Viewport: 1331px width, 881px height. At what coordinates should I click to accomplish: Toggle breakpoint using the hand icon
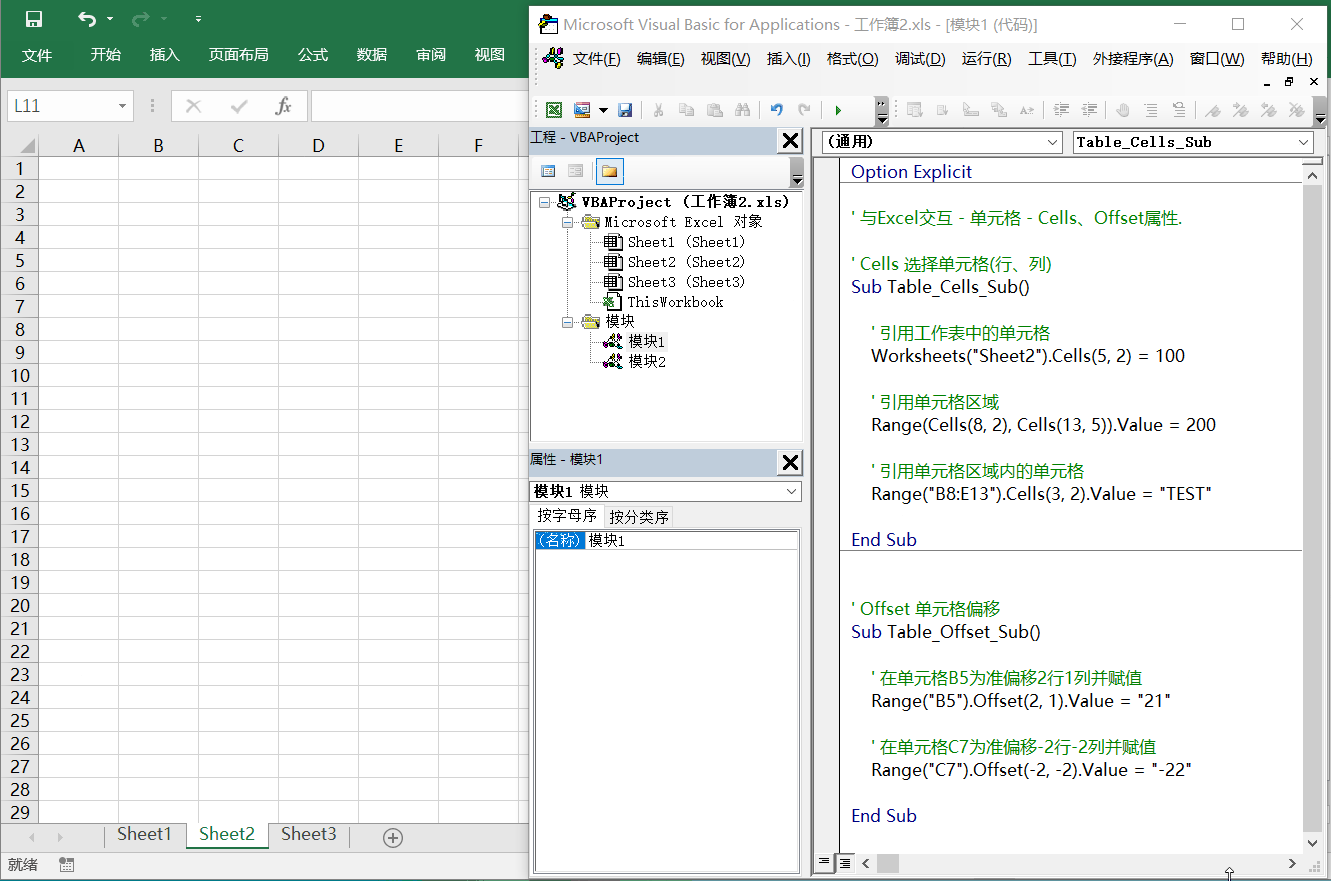tap(1123, 110)
